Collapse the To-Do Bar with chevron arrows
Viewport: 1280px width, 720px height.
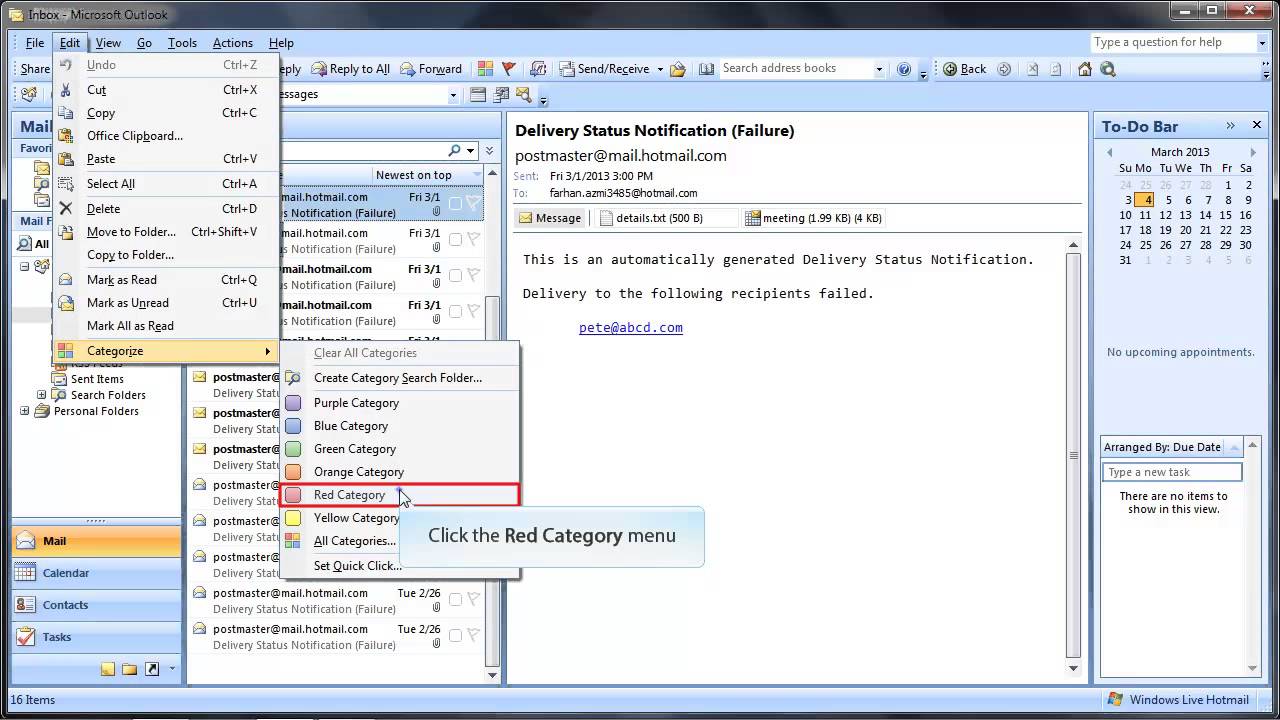click(x=1231, y=126)
